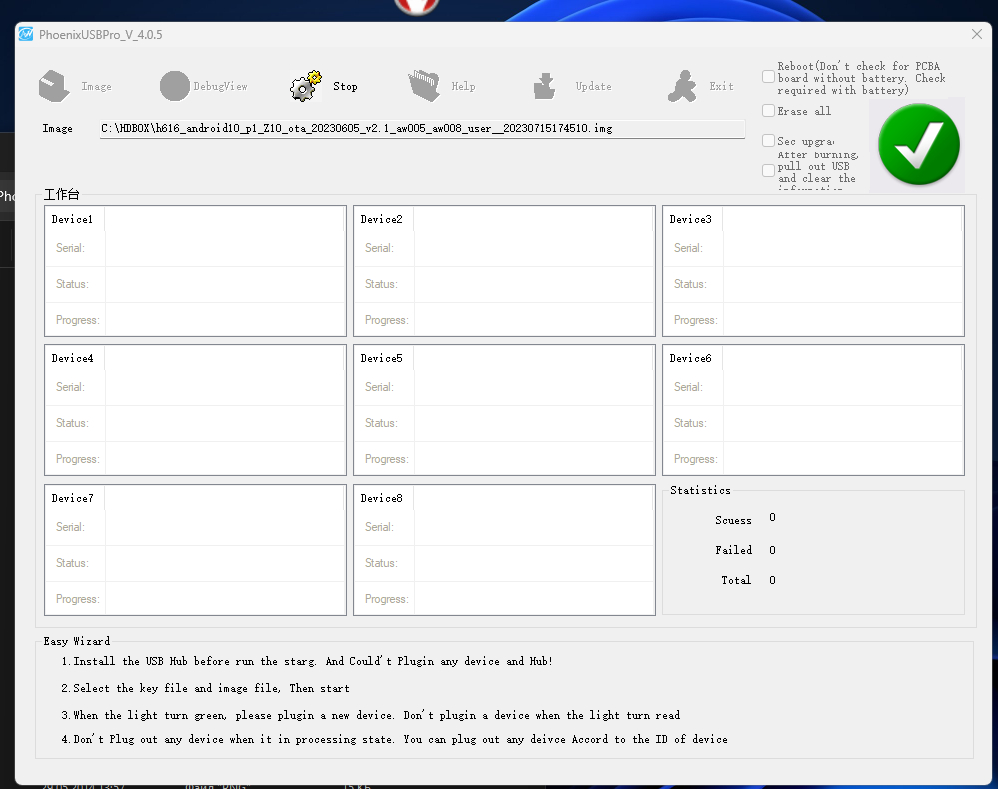Viewport: 998px width, 789px height.
Task: Click the Exit running-figure icon
Action: click(x=682, y=86)
